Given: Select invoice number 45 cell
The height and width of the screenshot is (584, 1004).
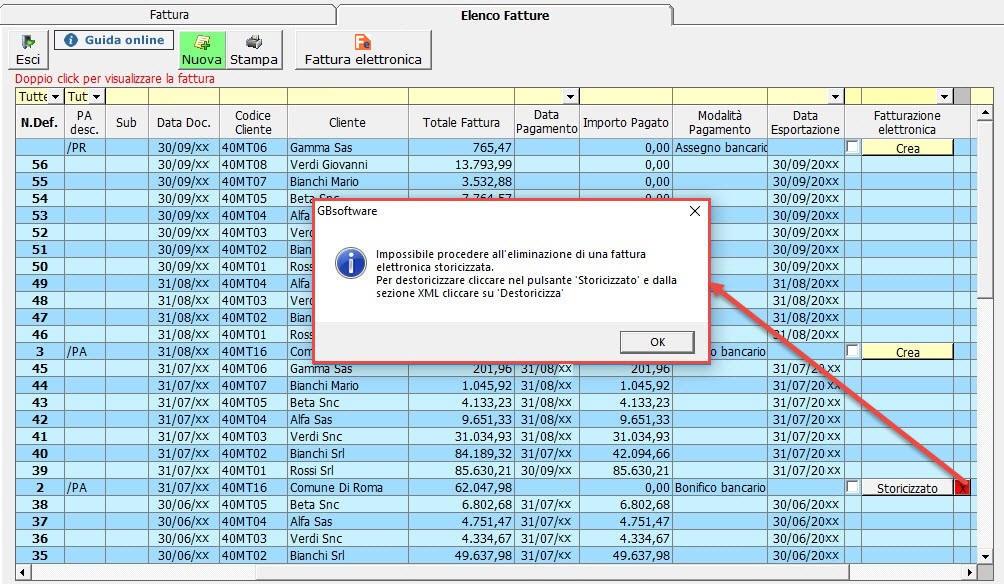Looking at the screenshot, I should [x=40, y=368].
